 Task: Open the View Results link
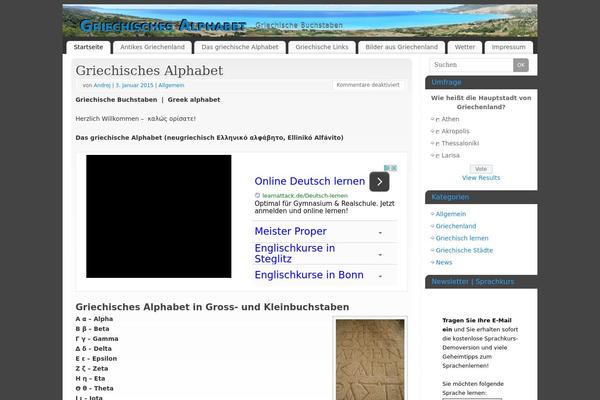click(481, 178)
